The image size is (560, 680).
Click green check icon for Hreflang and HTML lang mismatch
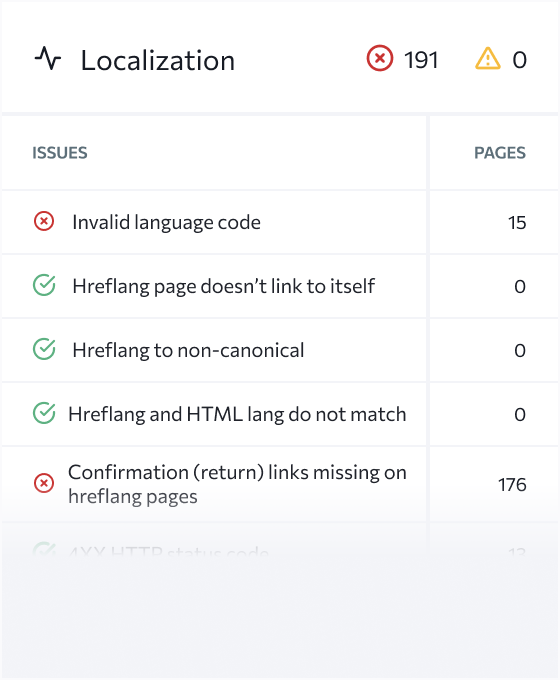coord(44,413)
